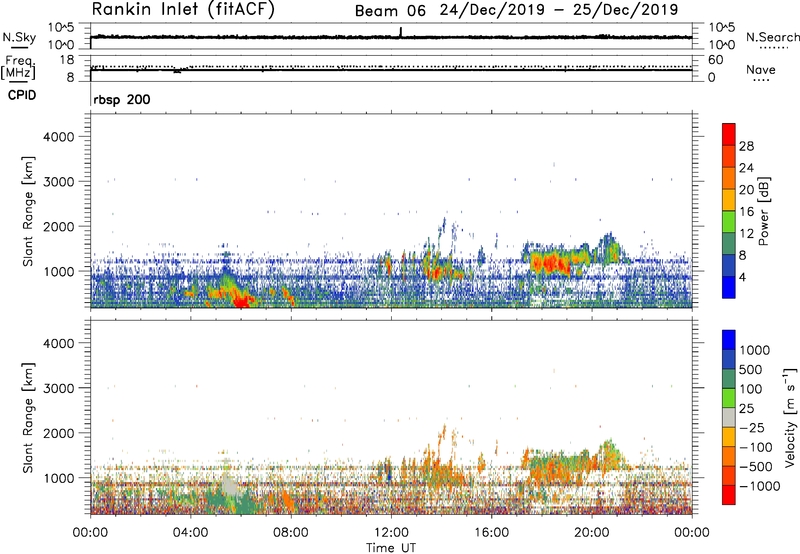This screenshot has height=554, width=800.
Task: Click the 'Time UT' axis label
Action: coord(391,548)
